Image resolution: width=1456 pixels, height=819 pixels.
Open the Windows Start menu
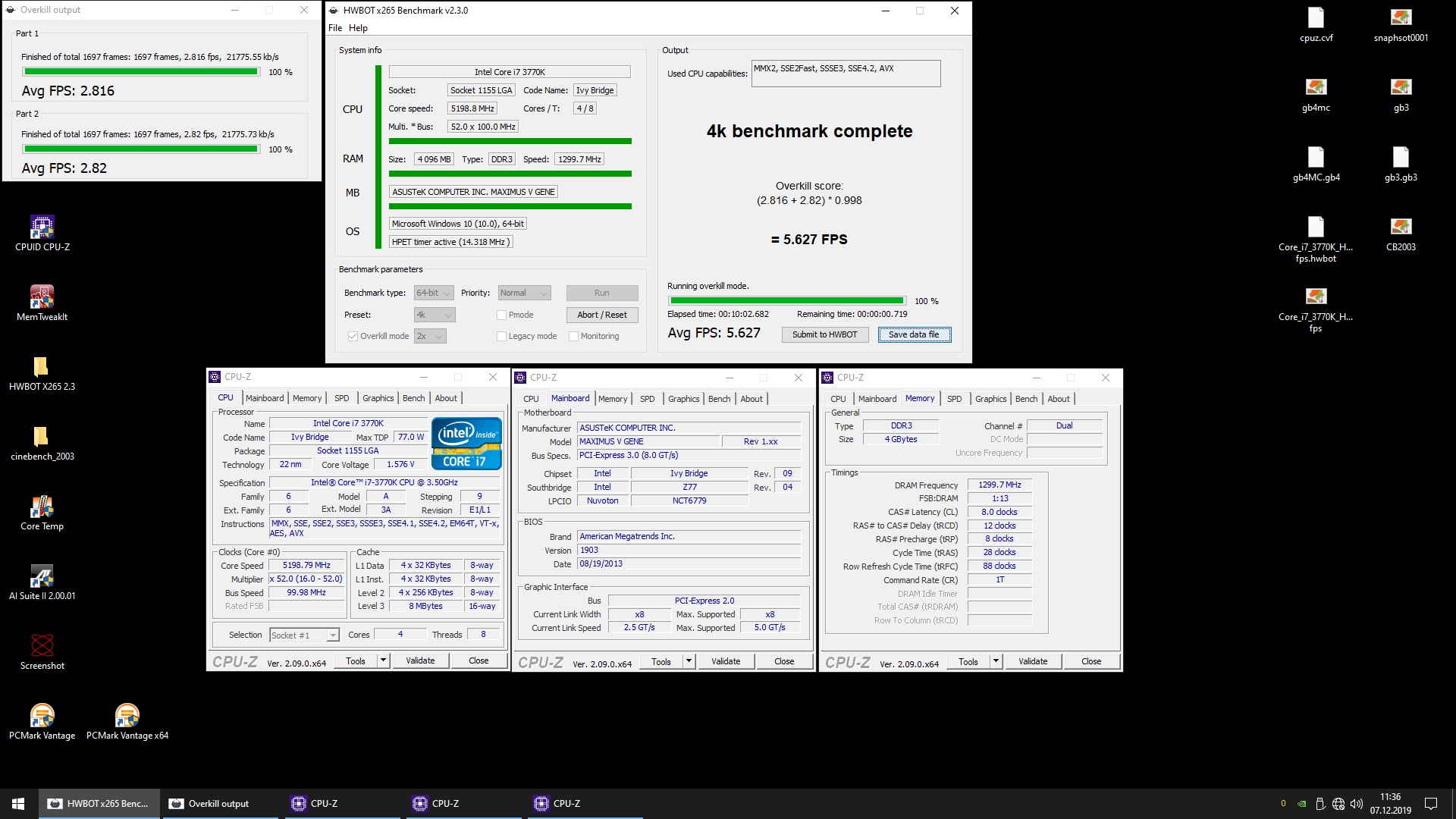[x=18, y=803]
